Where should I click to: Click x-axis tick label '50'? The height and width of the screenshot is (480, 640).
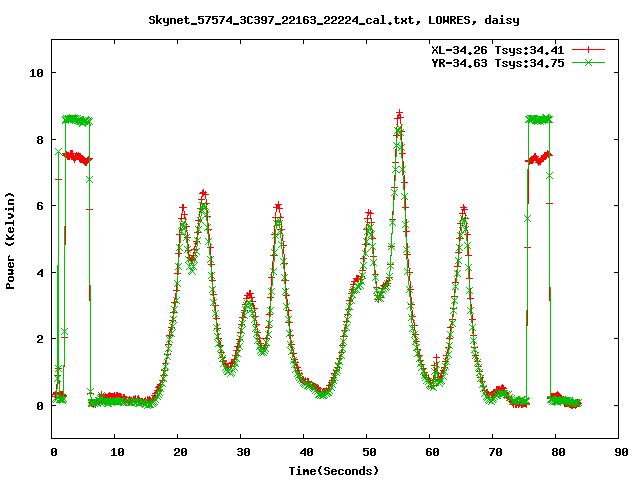tap(369, 452)
